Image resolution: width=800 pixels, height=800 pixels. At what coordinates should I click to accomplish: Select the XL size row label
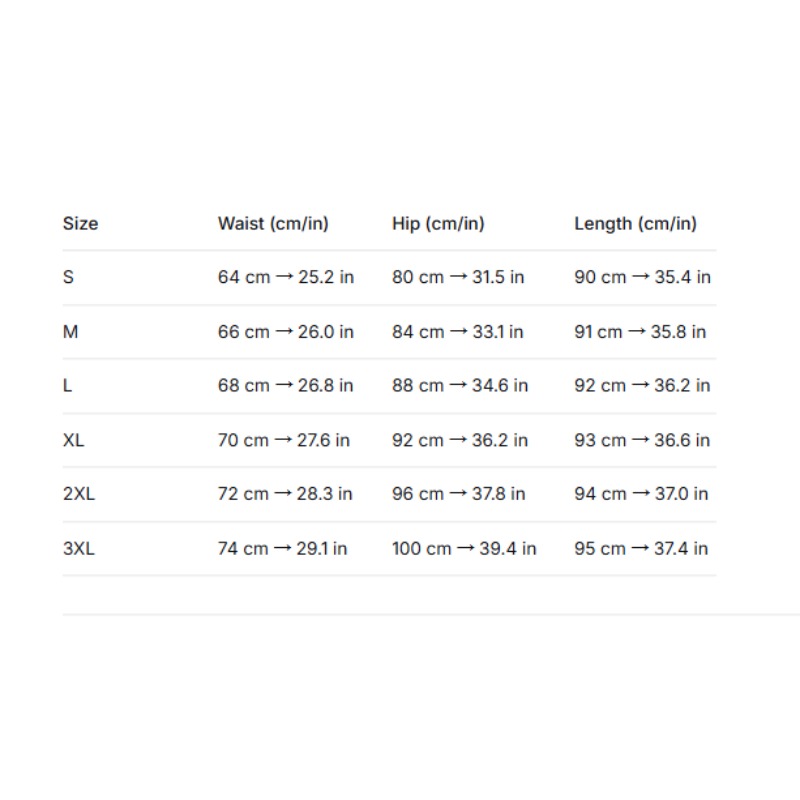pyautogui.click(x=73, y=440)
